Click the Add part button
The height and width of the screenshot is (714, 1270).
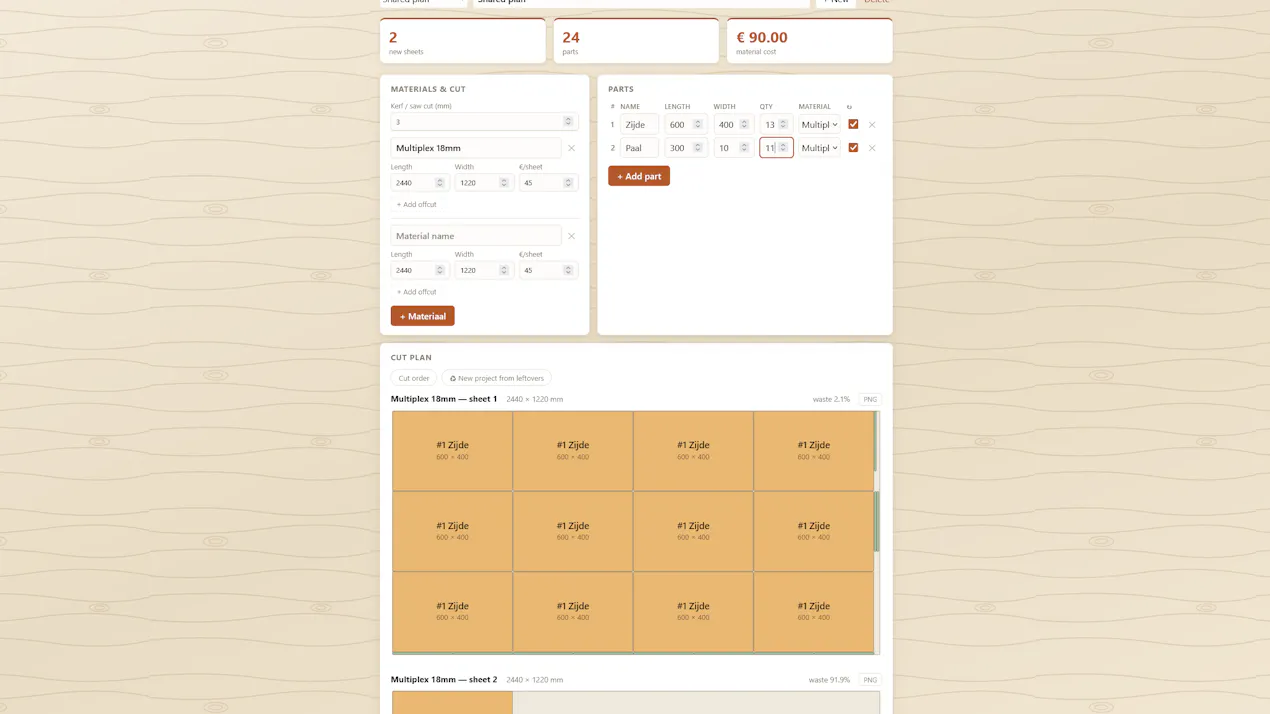click(639, 176)
